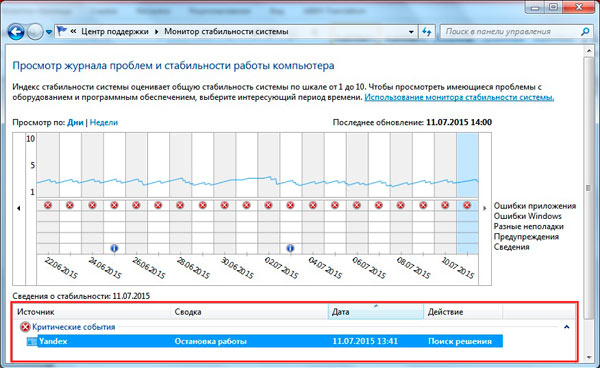Image resolution: width=600 pixels, height=368 pixels.
Task: Click the main vertical scrollbar thumb
Action: (x=589, y=187)
